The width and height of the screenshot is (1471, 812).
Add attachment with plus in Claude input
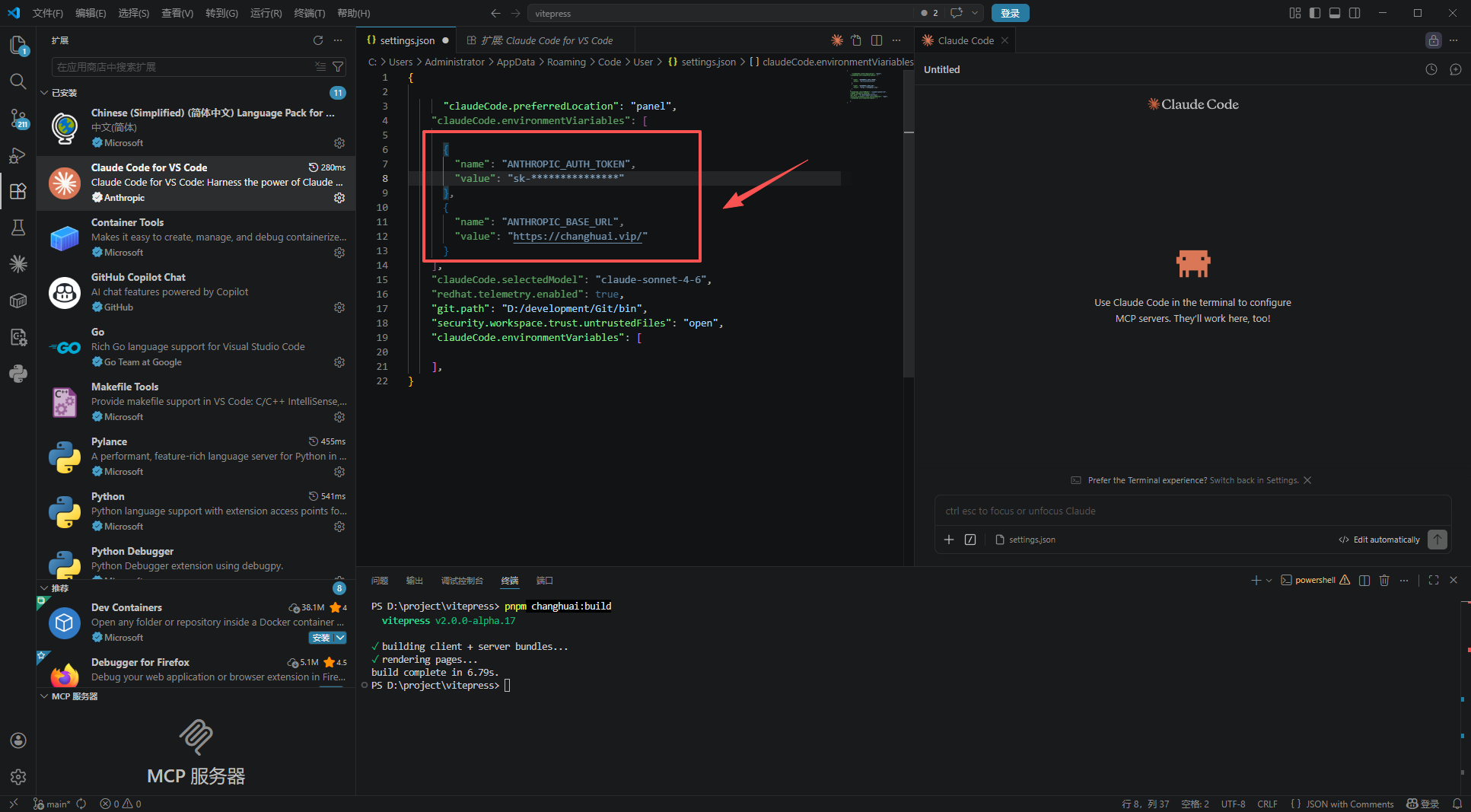(x=949, y=540)
